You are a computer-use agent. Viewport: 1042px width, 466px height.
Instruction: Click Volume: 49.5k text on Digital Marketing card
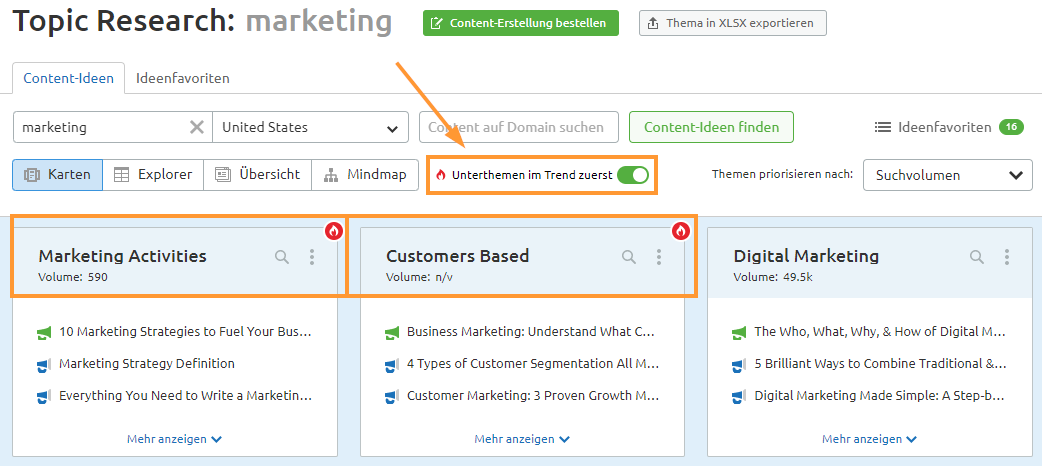pyautogui.click(x=773, y=277)
